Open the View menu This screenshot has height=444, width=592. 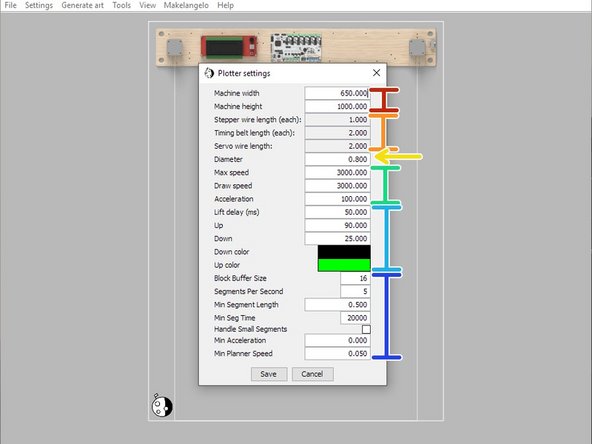point(147,5)
